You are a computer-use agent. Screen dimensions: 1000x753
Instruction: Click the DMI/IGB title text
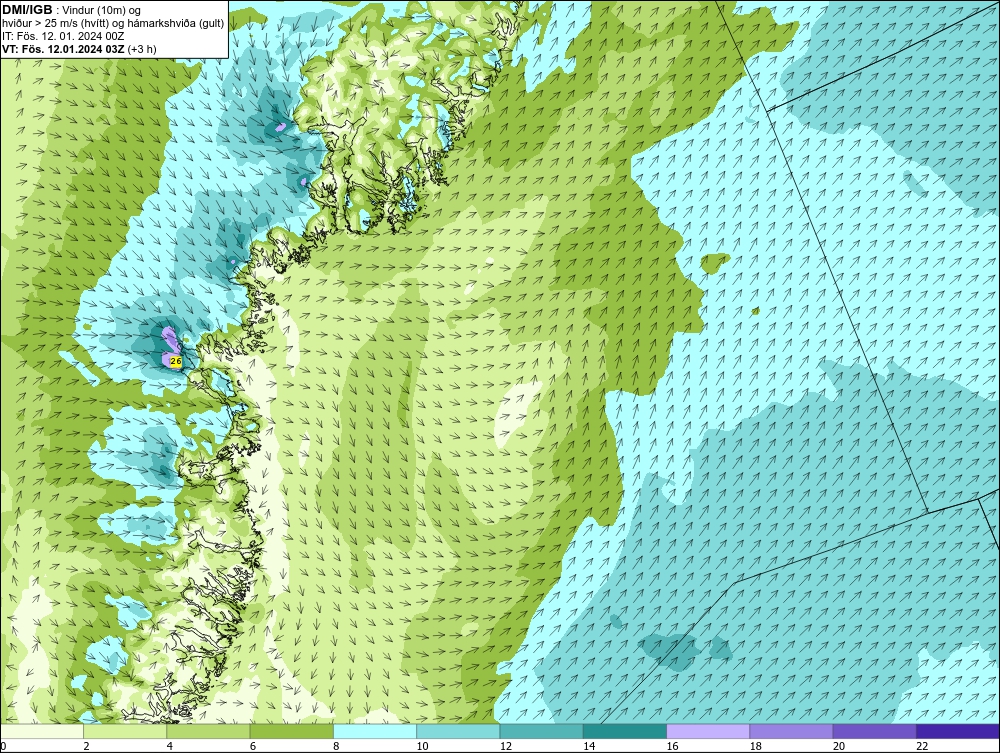pos(27,10)
